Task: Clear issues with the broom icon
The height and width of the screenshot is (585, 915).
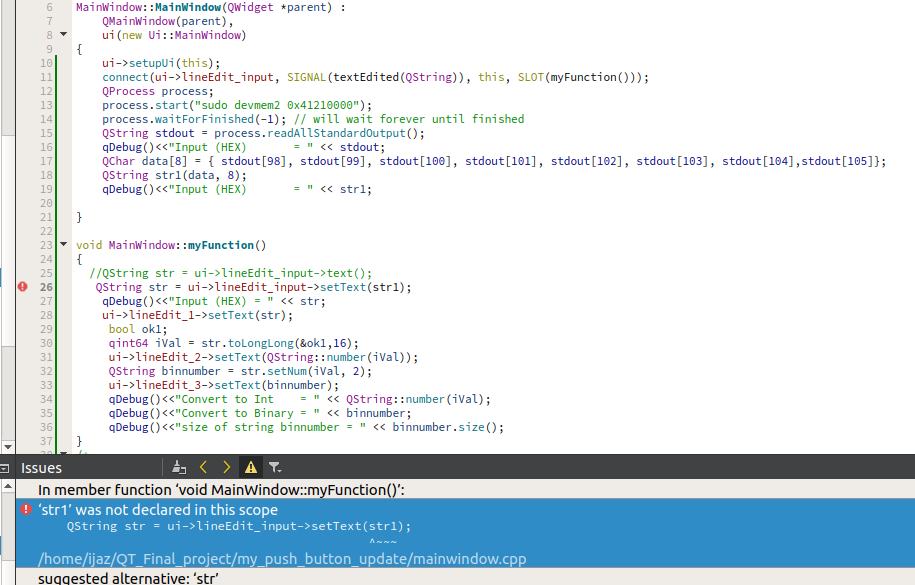Action: pyautogui.click(x=179, y=467)
